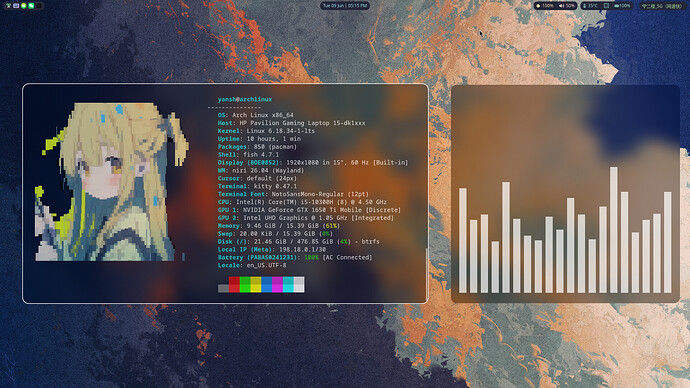The width and height of the screenshot is (690, 388).
Task: Open the Wi-Fi network indicator
Action: coord(662,6)
